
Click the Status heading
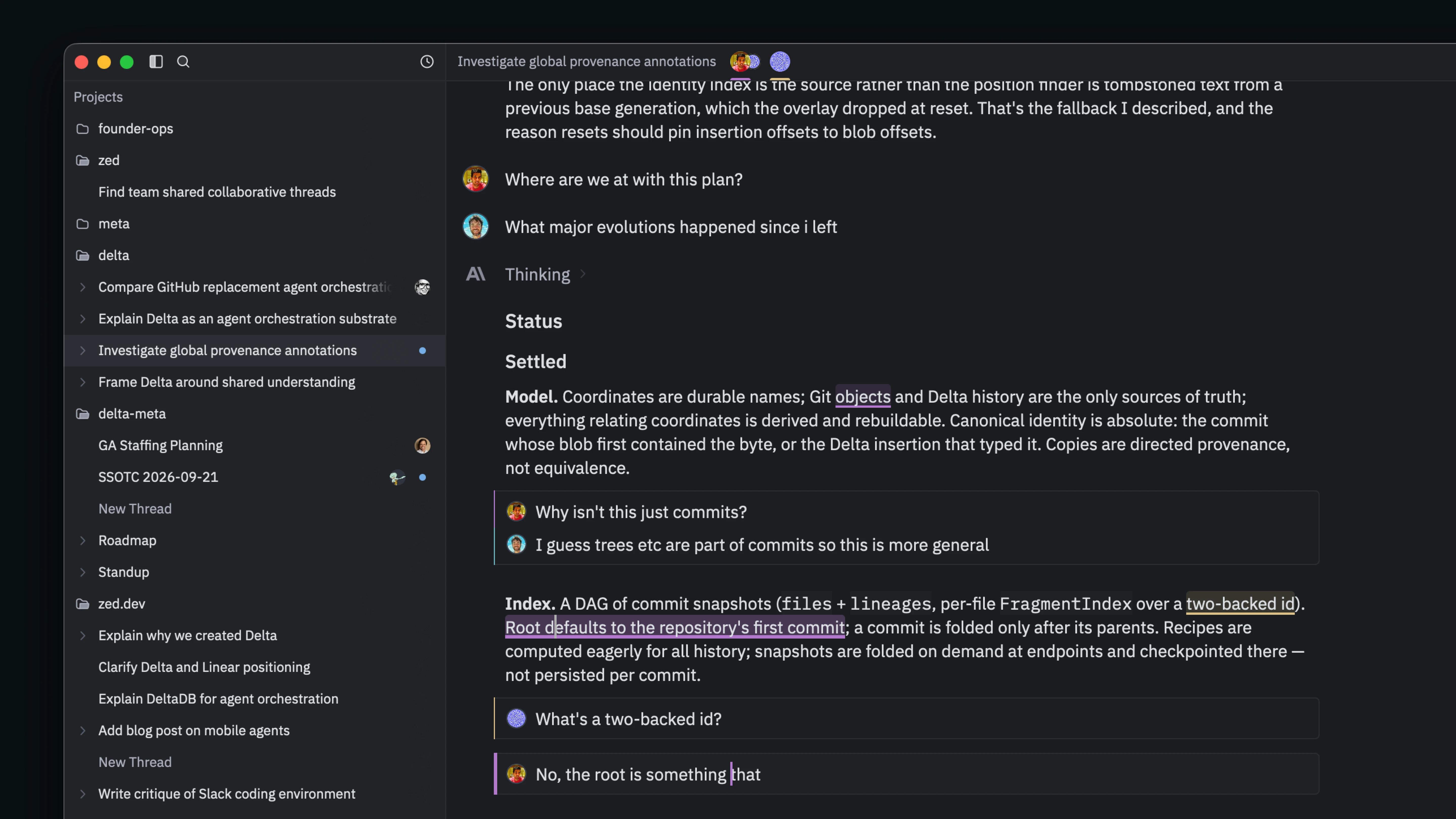point(533,321)
